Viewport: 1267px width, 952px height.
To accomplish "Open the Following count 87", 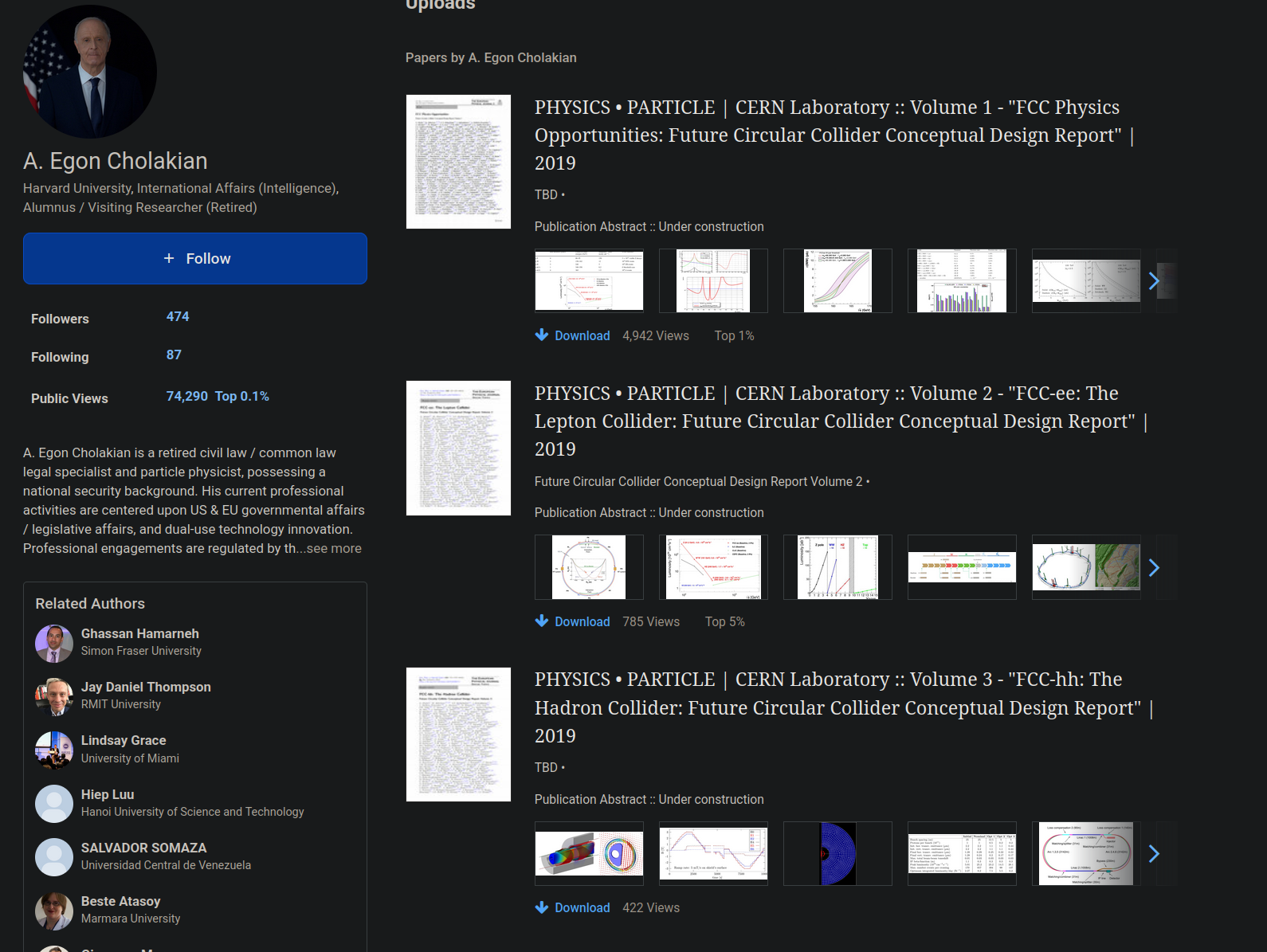I will pos(174,355).
